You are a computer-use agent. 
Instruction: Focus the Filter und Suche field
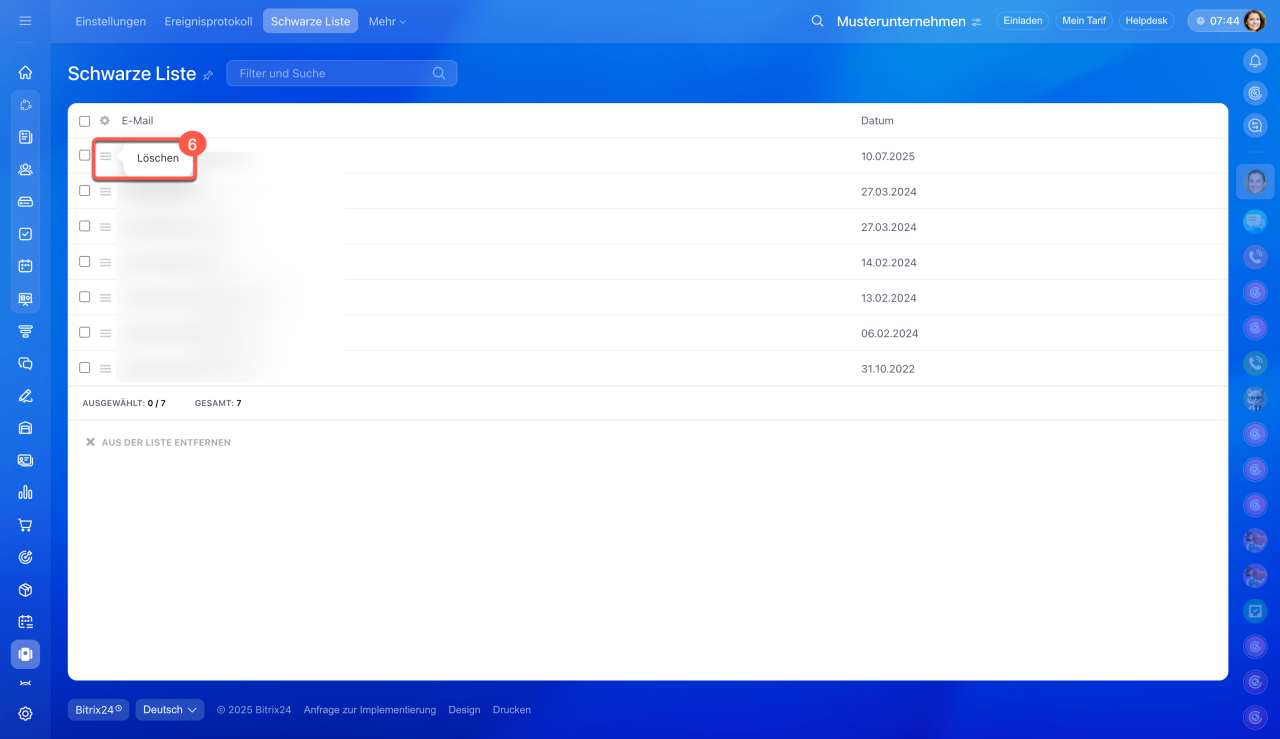point(342,73)
